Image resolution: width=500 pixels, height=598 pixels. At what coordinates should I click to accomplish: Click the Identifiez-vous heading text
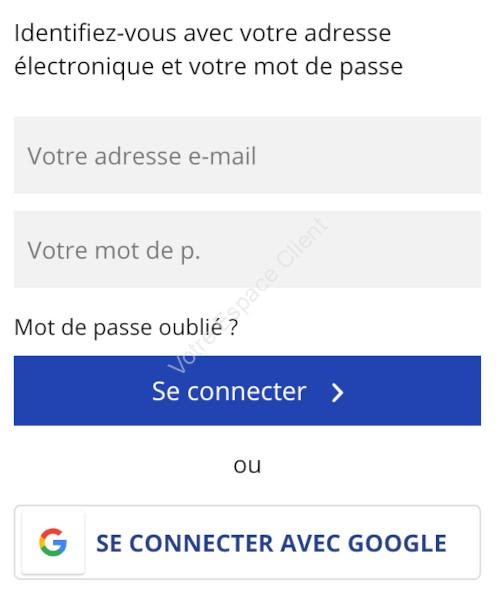[210, 50]
